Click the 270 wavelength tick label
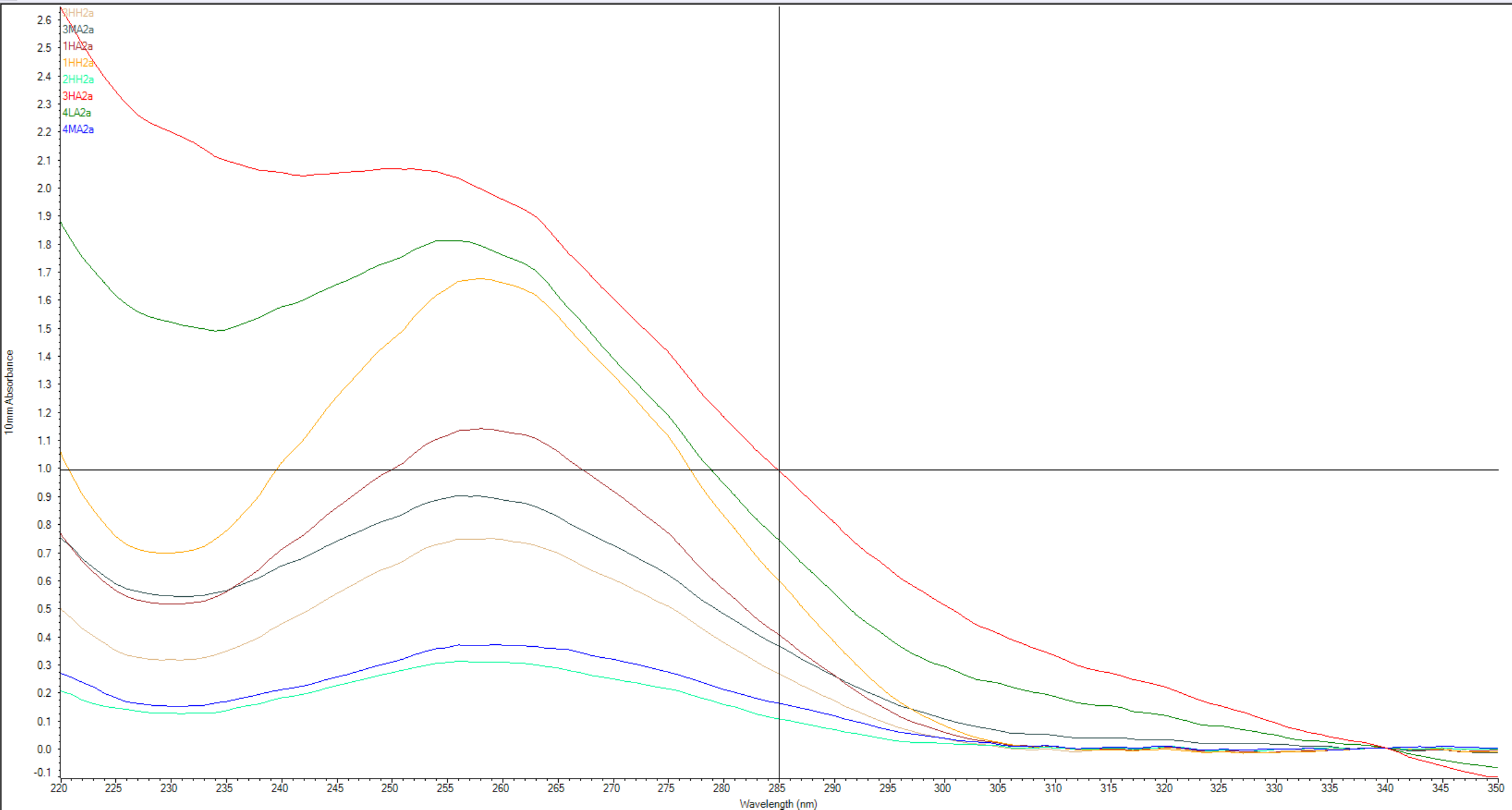The image size is (1512, 810). click(x=611, y=788)
